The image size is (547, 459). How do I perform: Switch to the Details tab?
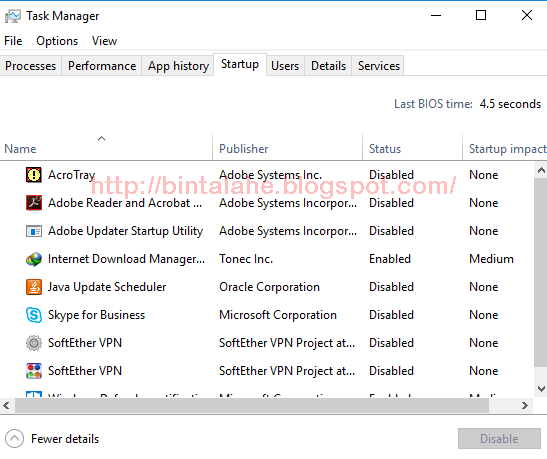(x=328, y=66)
